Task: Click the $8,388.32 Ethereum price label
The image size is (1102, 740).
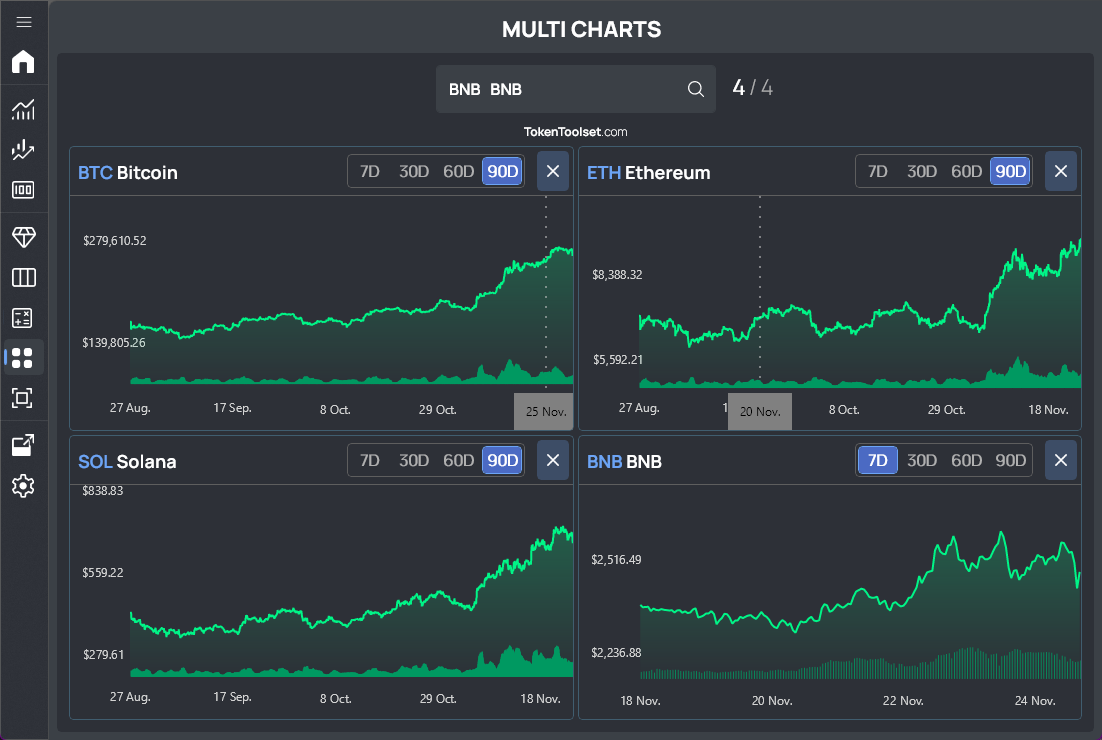Action: point(617,275)
